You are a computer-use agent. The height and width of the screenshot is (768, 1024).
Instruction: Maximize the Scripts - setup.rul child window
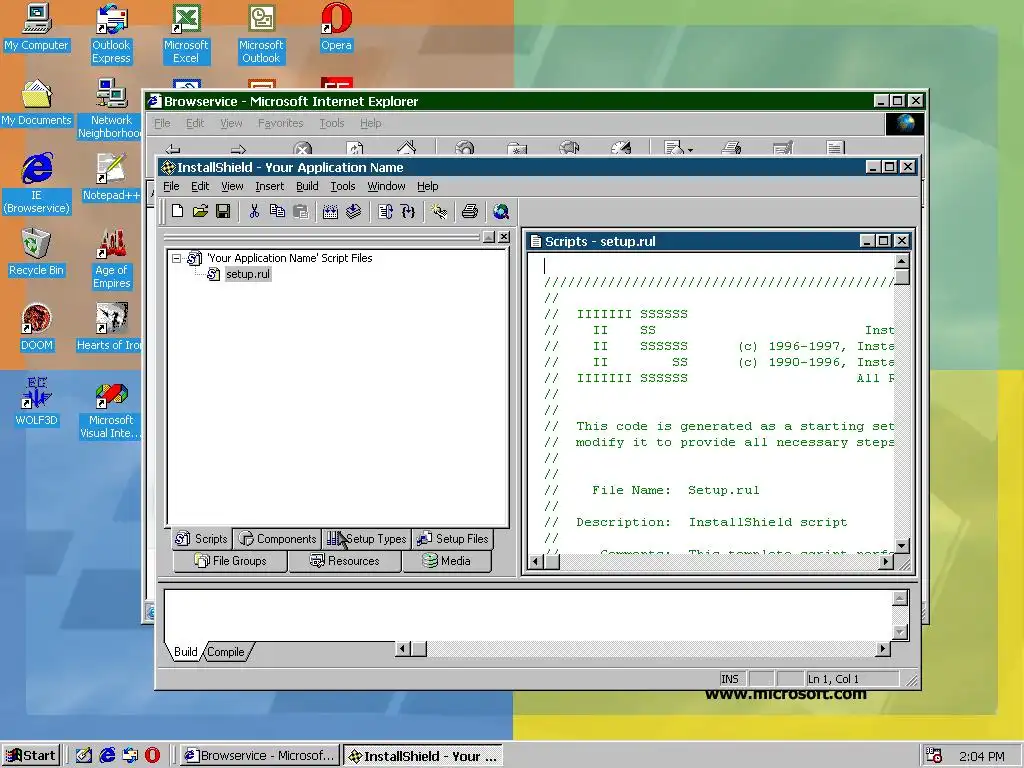[x=884, y=241]
